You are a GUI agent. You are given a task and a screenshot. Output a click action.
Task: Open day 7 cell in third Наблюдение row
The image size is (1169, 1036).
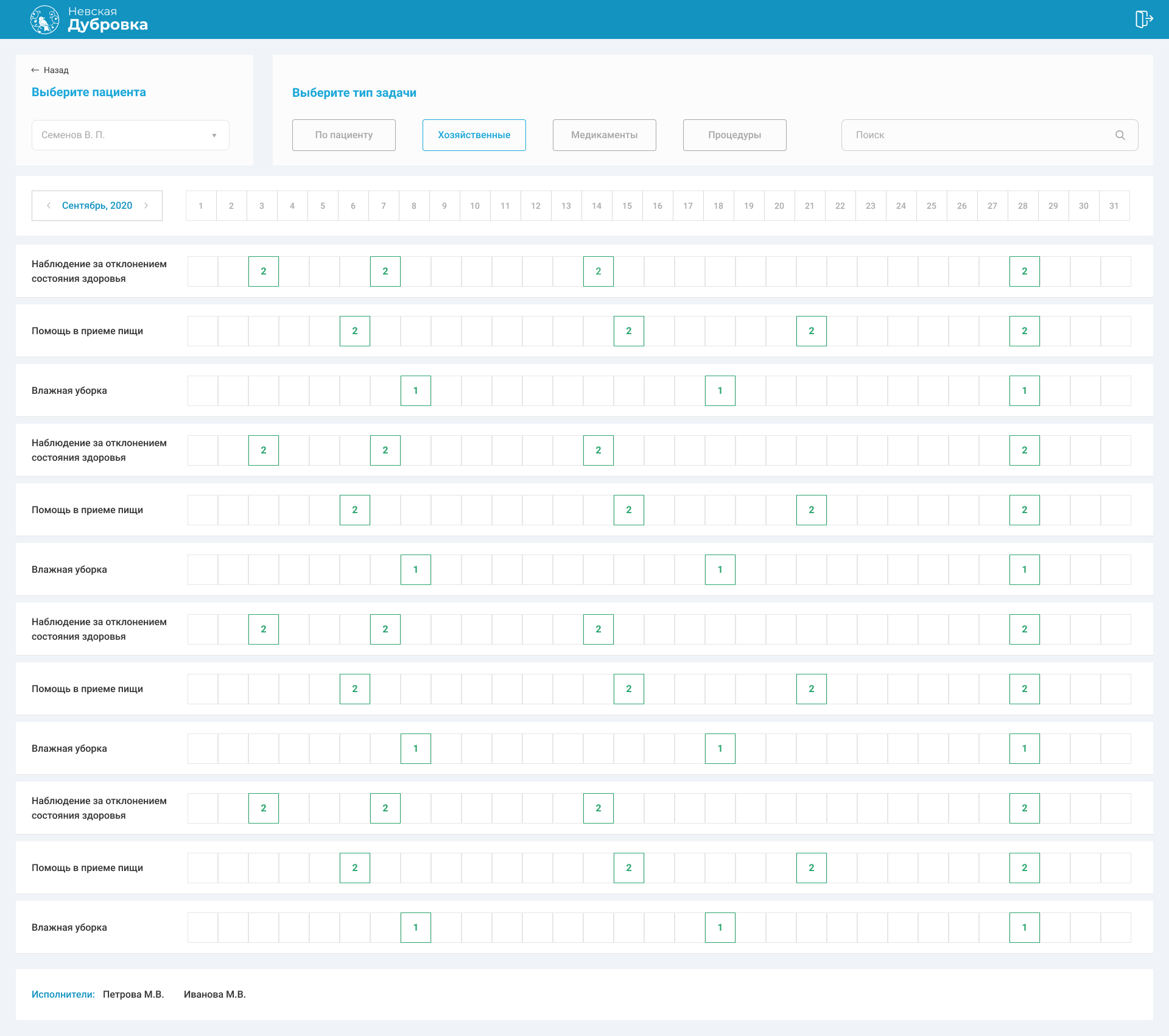point(385,629)
